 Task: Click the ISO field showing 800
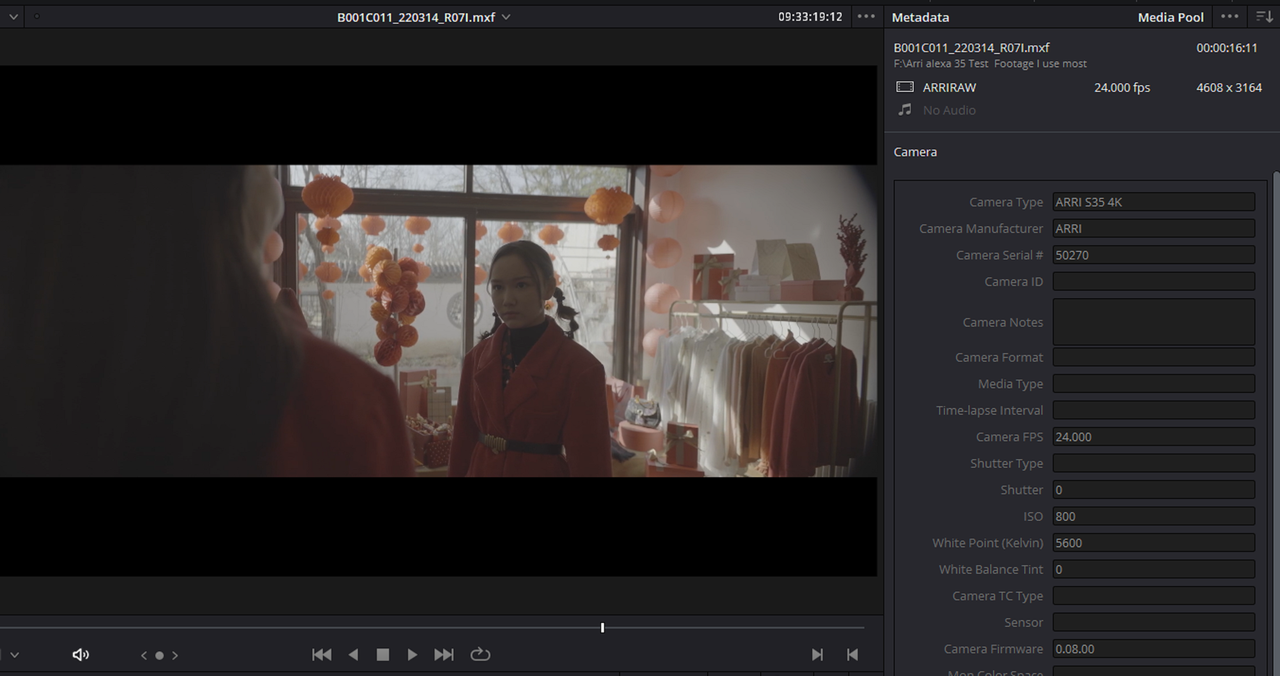1153,516
